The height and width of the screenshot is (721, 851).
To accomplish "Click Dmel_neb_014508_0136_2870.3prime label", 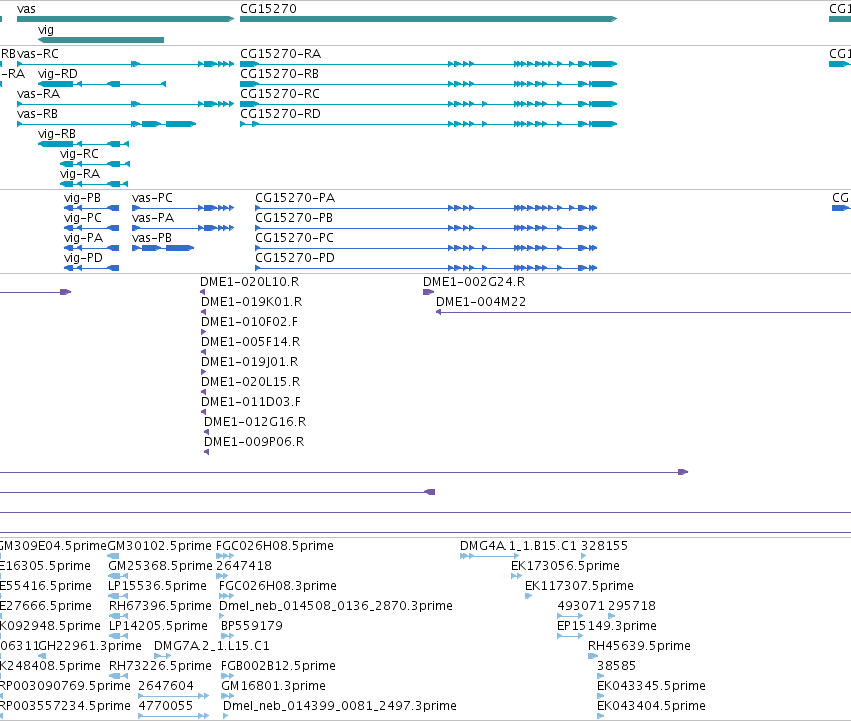I will (336, 606).
